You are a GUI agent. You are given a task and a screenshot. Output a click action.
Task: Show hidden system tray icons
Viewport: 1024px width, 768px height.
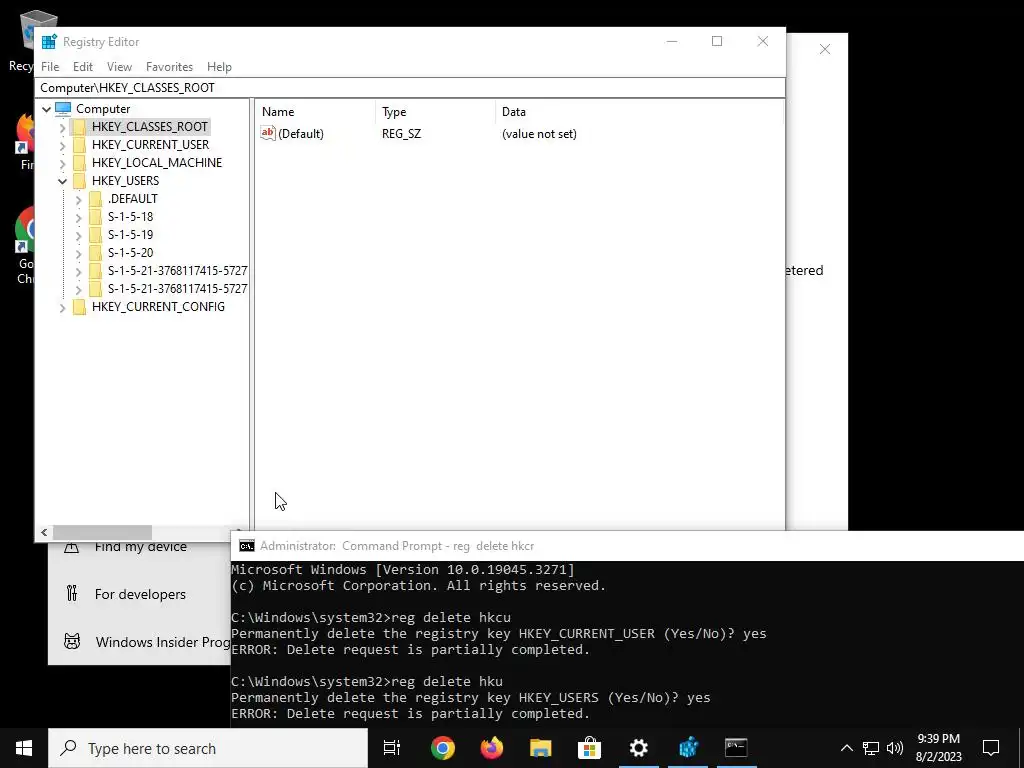846,748
